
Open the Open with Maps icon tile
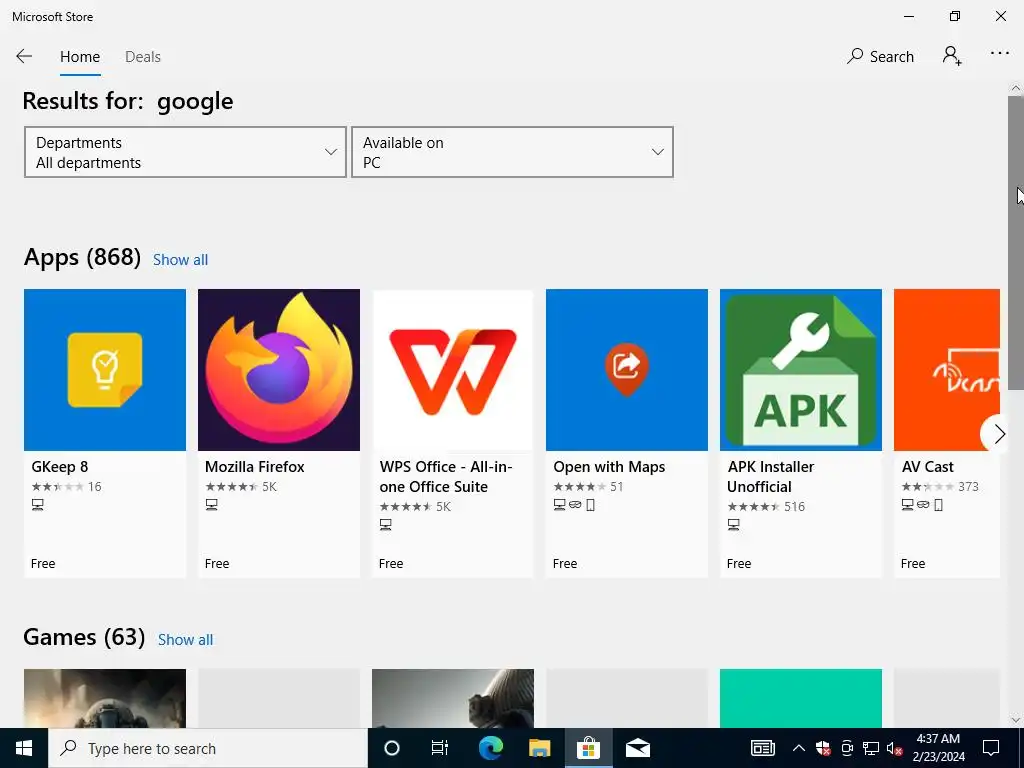click(627, 370)
